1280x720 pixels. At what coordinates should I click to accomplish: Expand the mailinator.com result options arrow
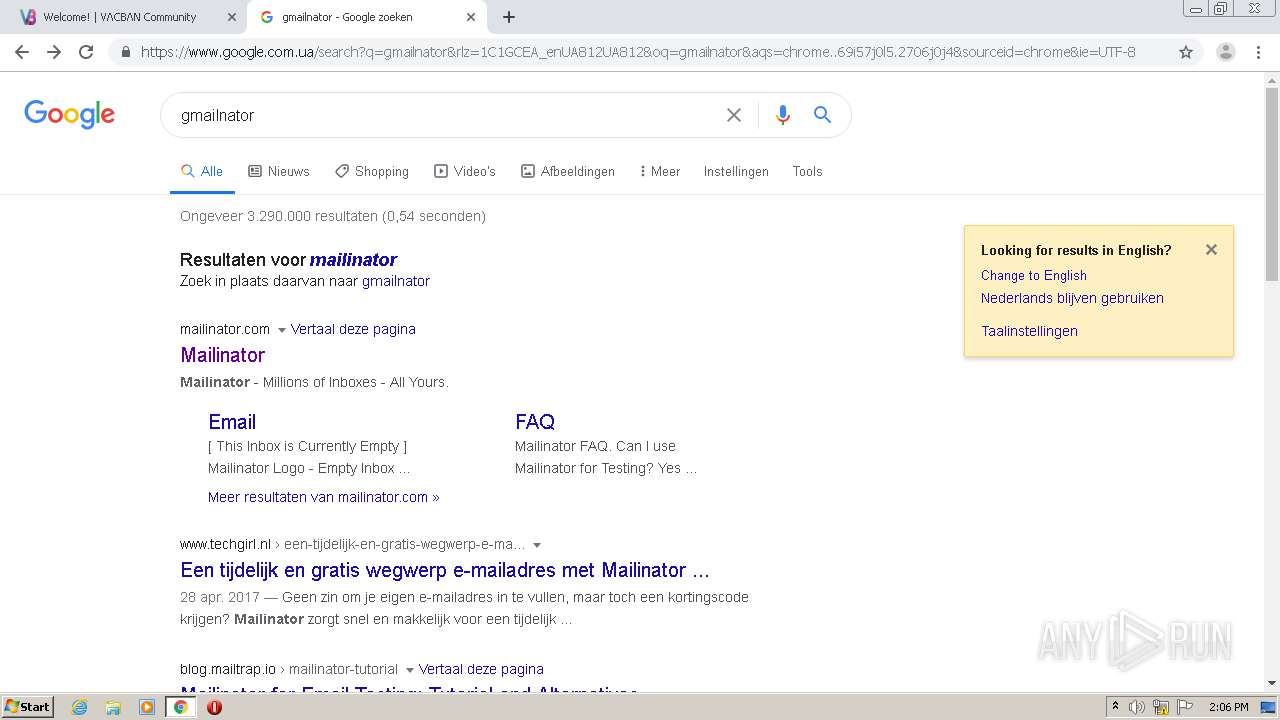point(281,330)
